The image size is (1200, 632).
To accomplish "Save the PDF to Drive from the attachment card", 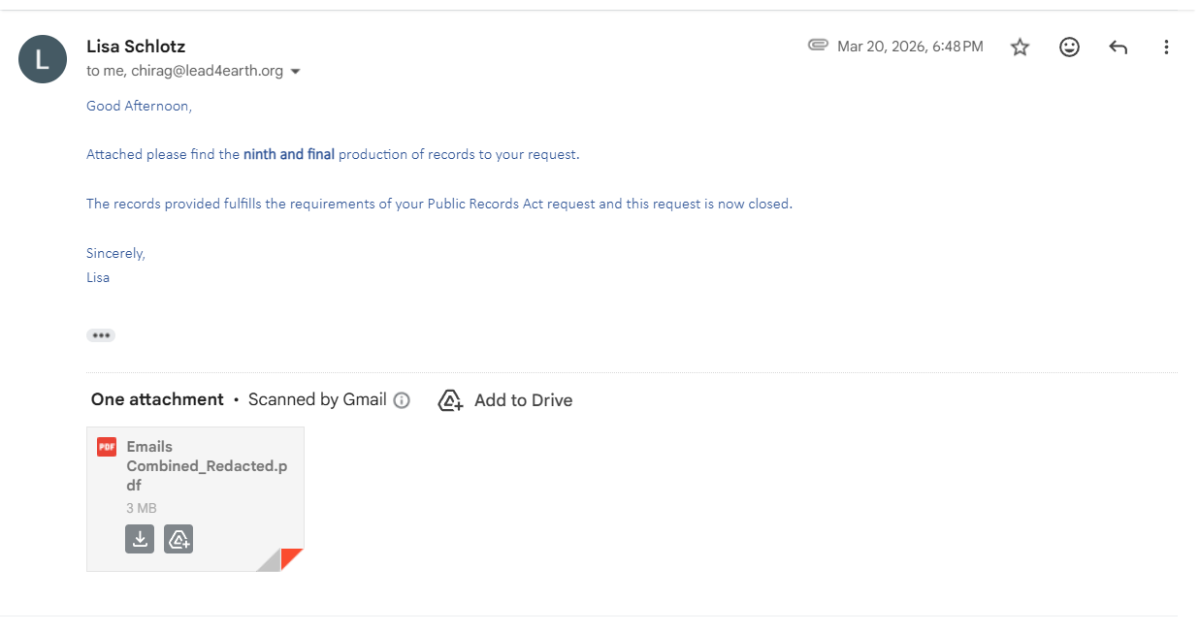I will pyautogui.click(x=178, y=539).
